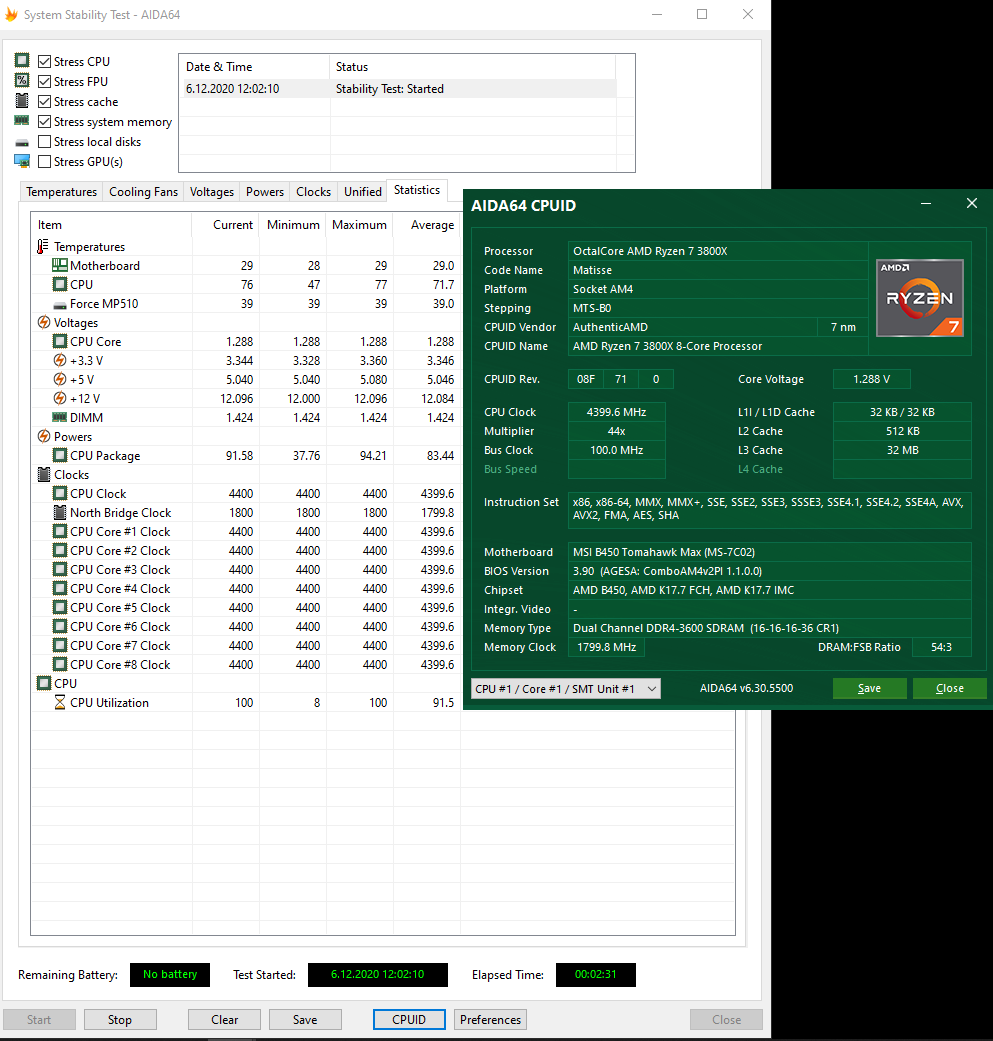Click the CPU chip icon beside Stress CPU
Screen dimensions: 993x1041
pos(22,60)
